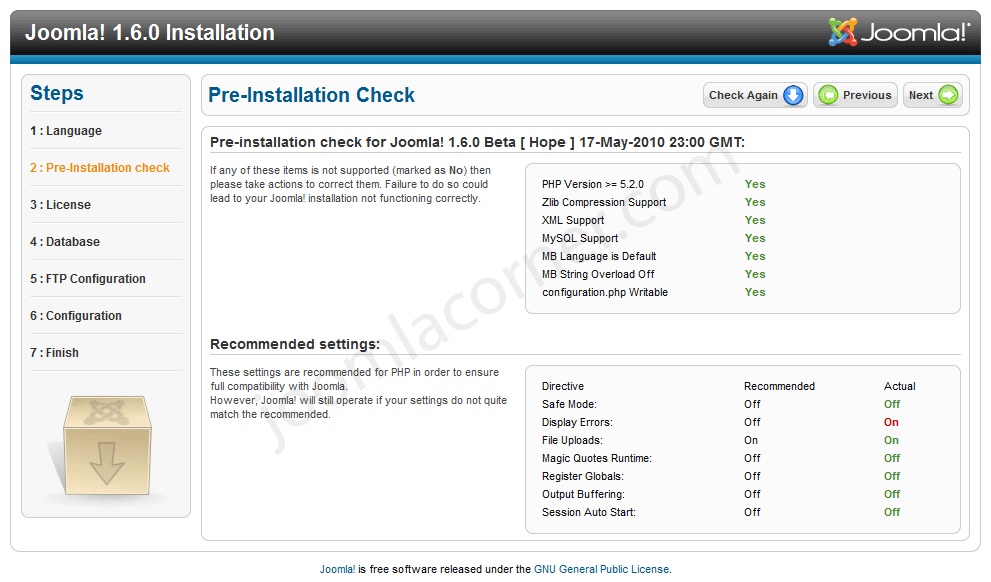Select step 2: Pre-Installation check
Image resolution: width=991 pixels, height=582 pixels.
(x=100, y=168)
